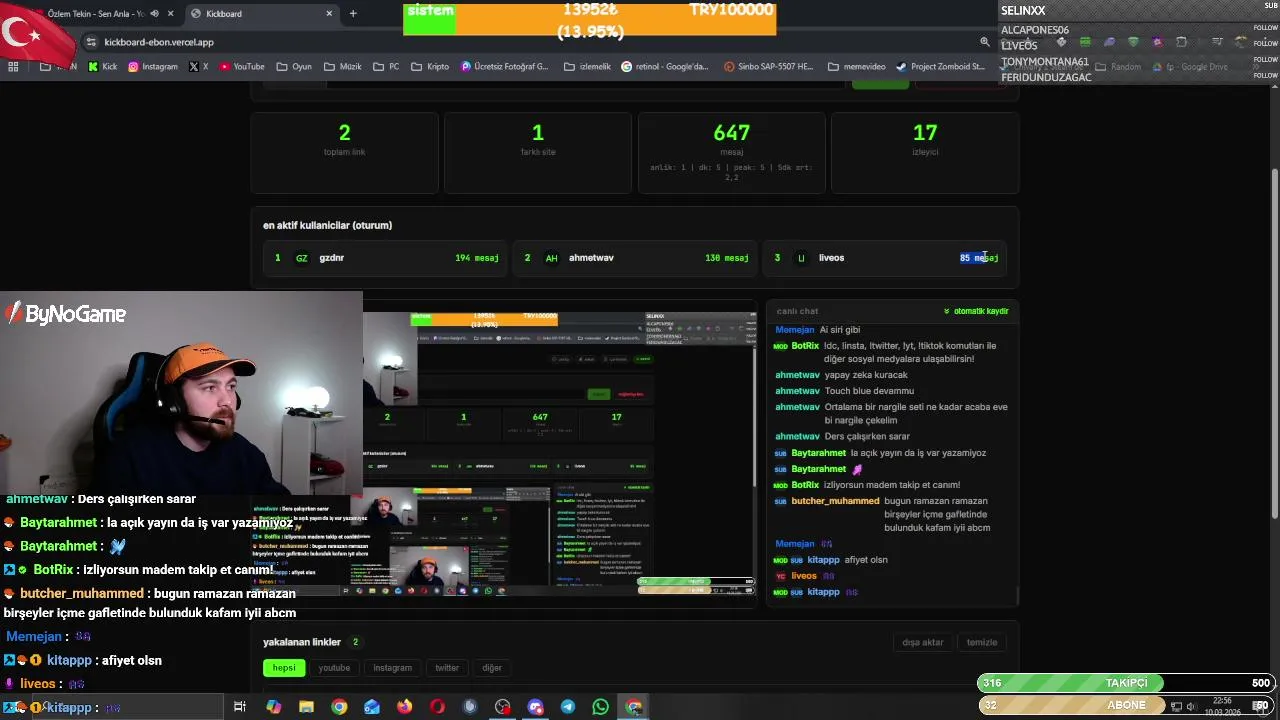The image size is (1280, 720).
Task: Select the diğer link filter
Action: tap(492, 668)
